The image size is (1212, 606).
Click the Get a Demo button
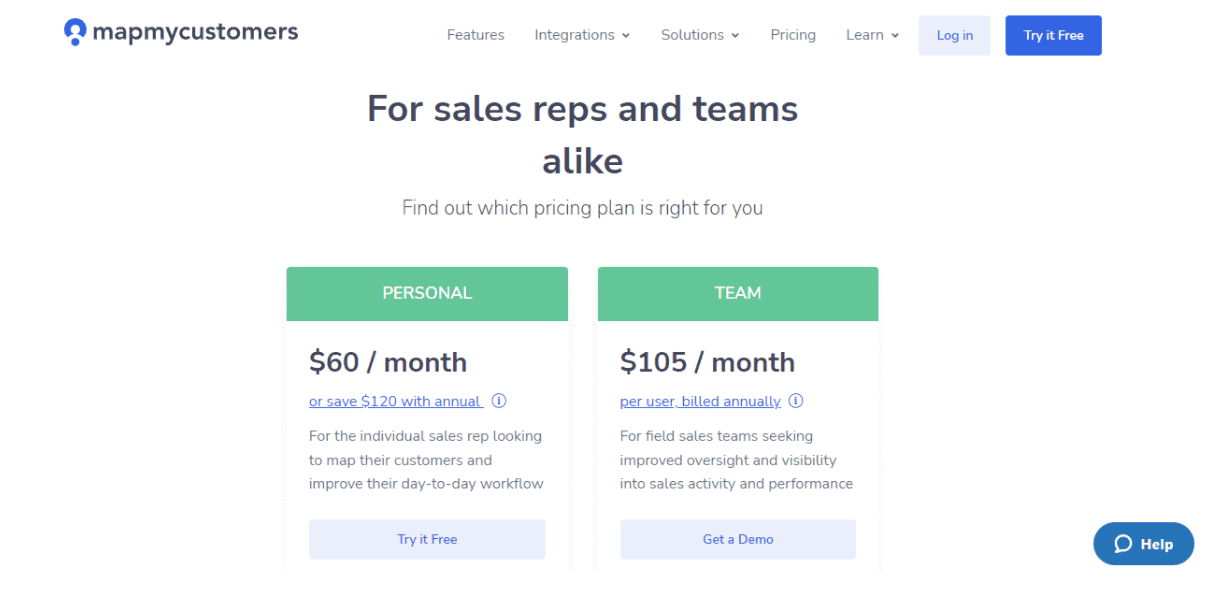click(738, 539)
